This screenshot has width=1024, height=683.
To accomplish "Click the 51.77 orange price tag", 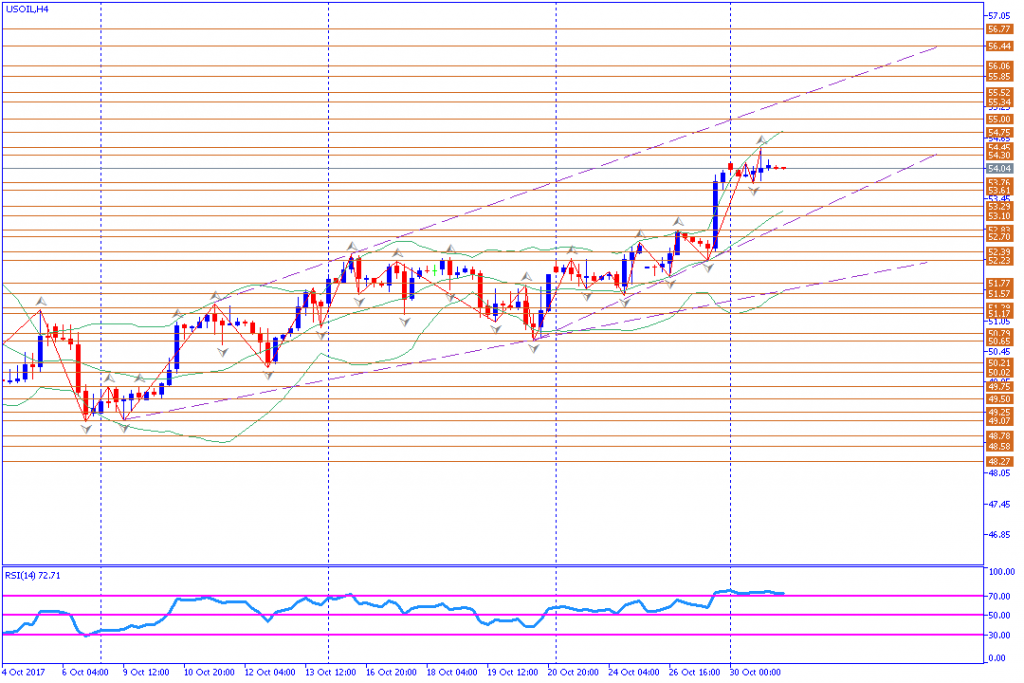I will (1000, 283).
